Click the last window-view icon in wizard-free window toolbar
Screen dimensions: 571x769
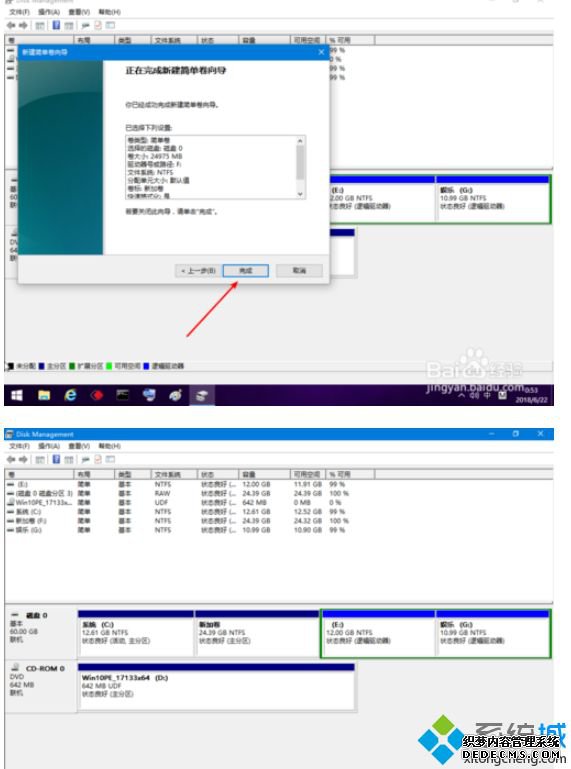[x=110, y=460]
